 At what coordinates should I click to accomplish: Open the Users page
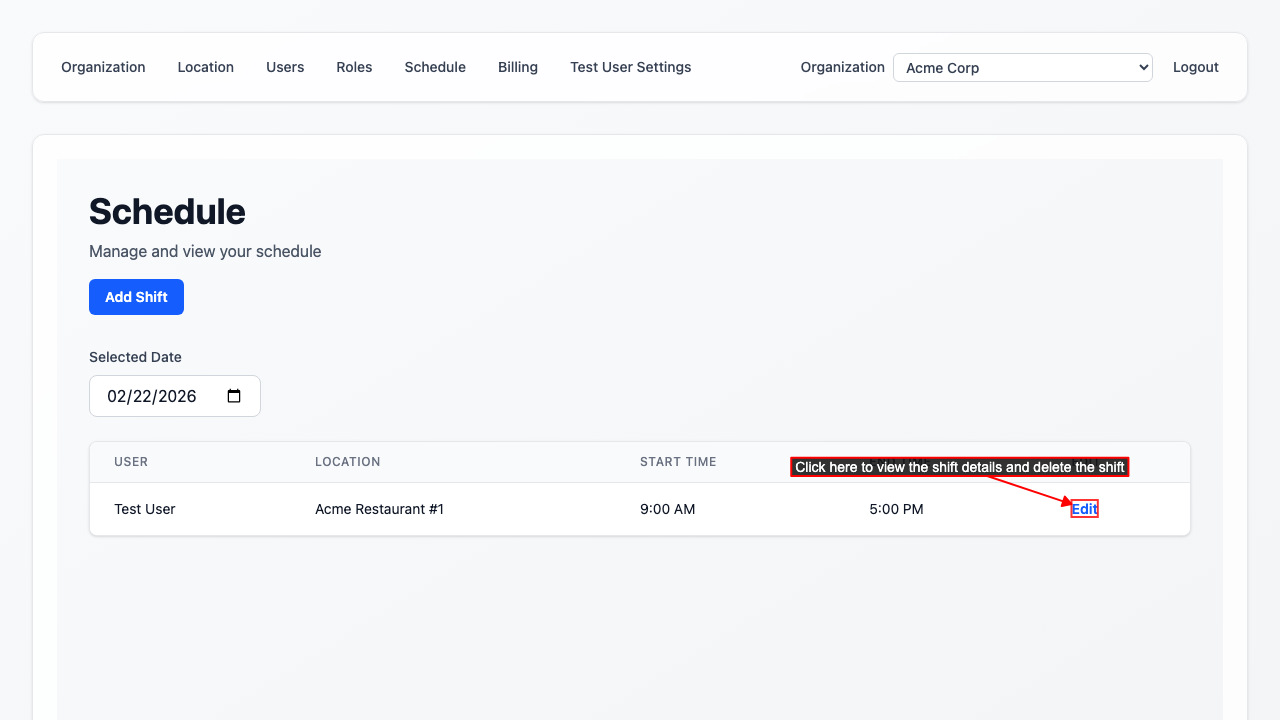285,67
